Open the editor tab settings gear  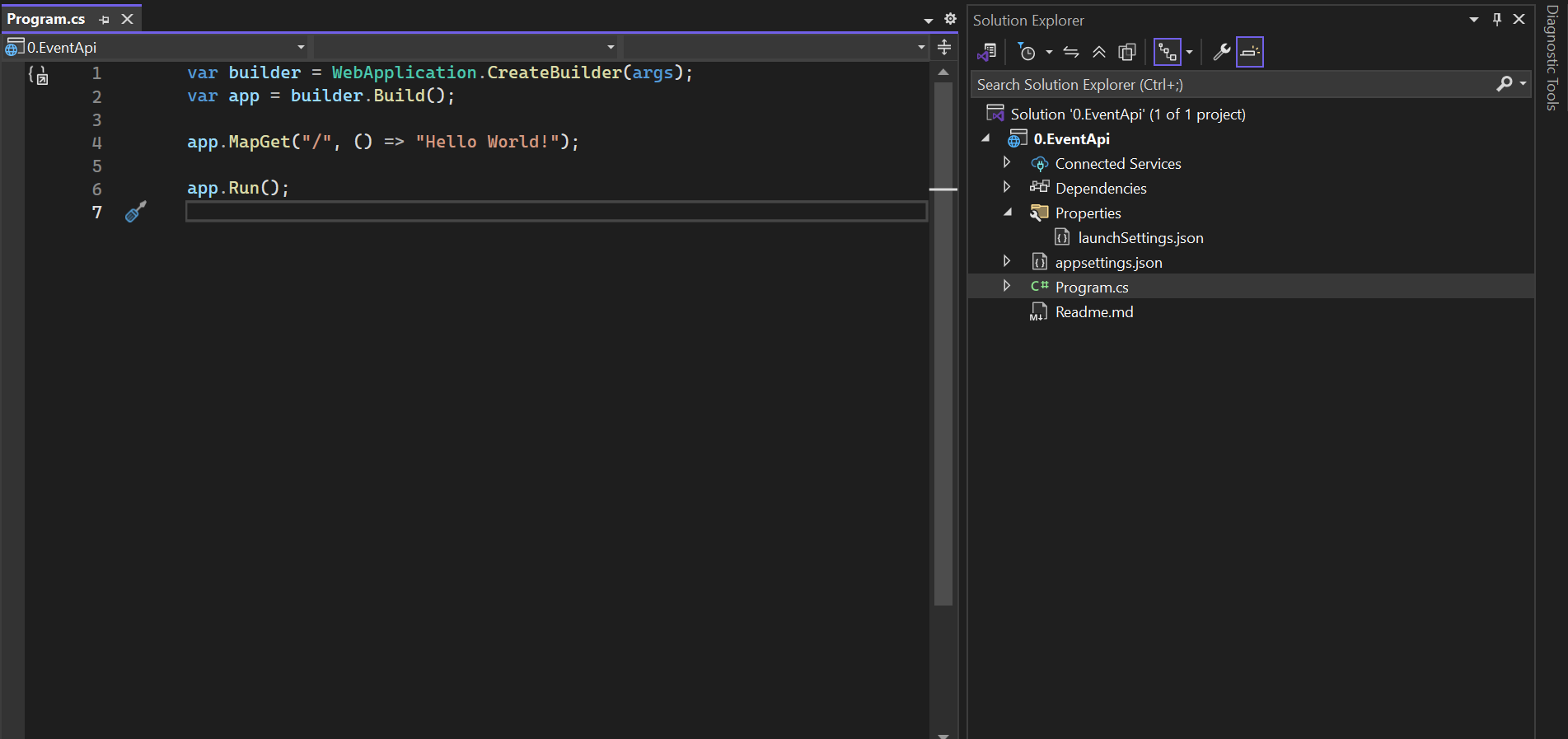(x=950, y=19)
